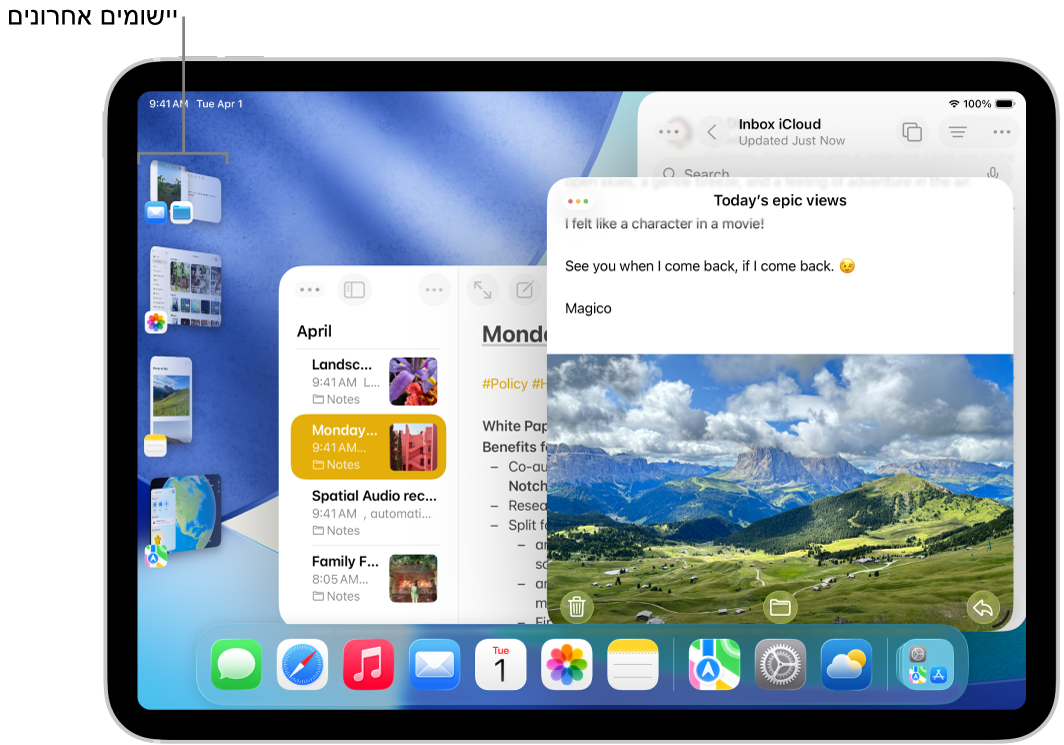Viewport: 1064px width, 745px height.
Task: Select the Spatial Audio rec note
Action: coord(370,512)
